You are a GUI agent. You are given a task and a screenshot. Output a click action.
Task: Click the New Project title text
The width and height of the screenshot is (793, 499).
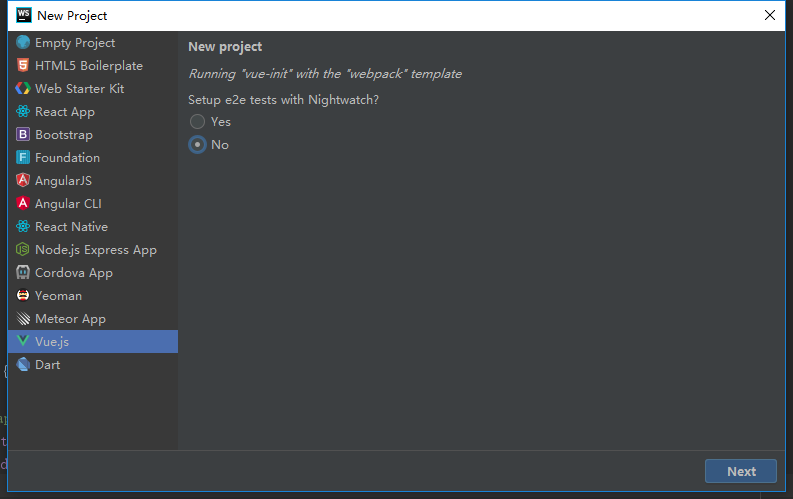click(72, 16)
